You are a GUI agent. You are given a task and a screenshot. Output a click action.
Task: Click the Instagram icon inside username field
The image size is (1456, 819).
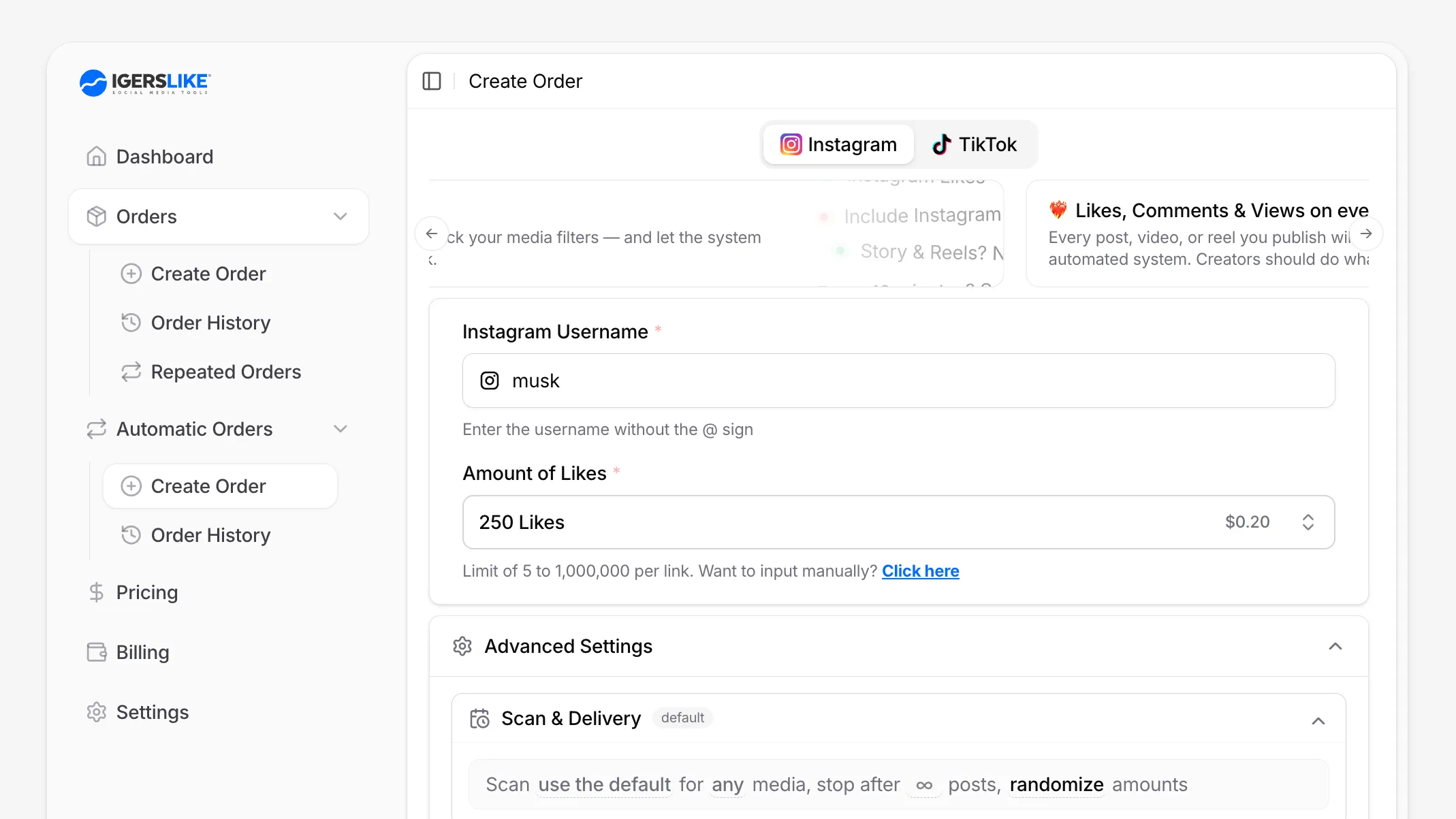(490, 381)
